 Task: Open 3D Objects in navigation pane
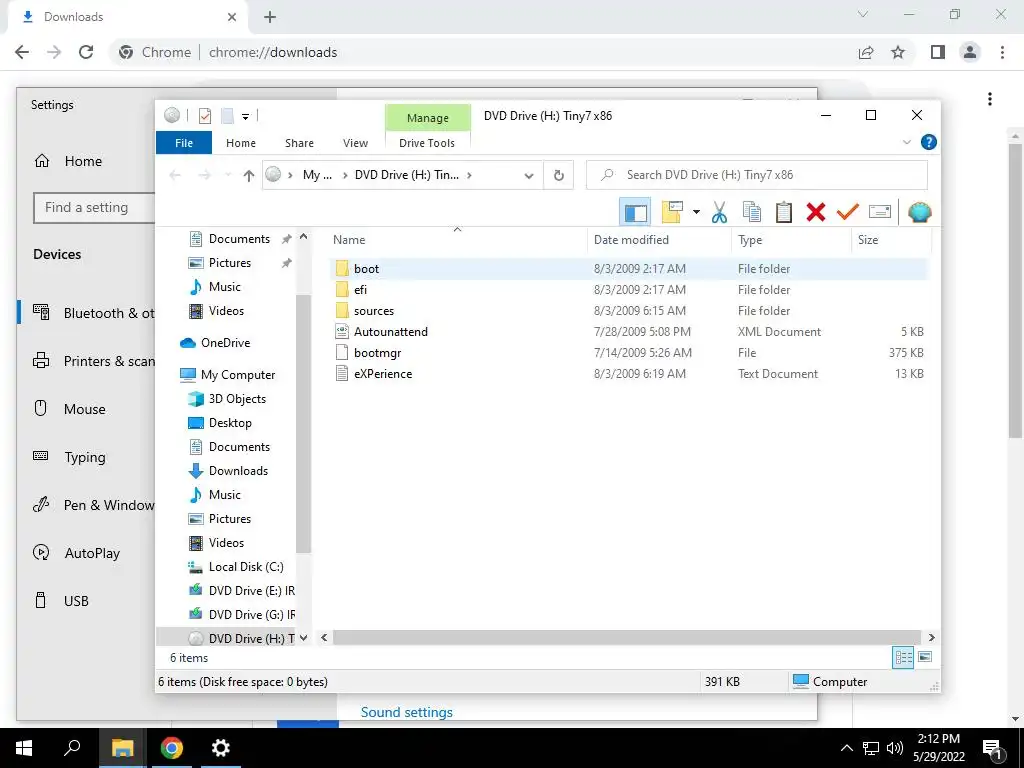tap(237, 398)
